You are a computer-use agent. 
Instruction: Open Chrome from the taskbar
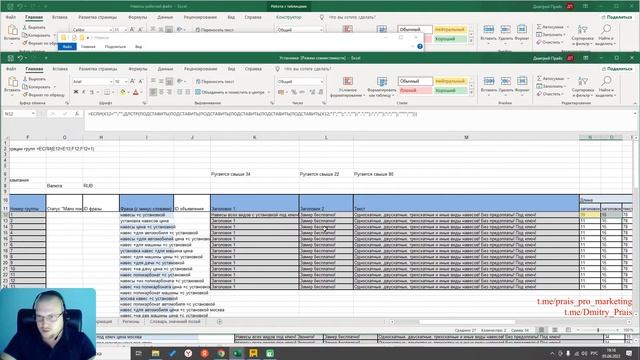tap(221, 353)
